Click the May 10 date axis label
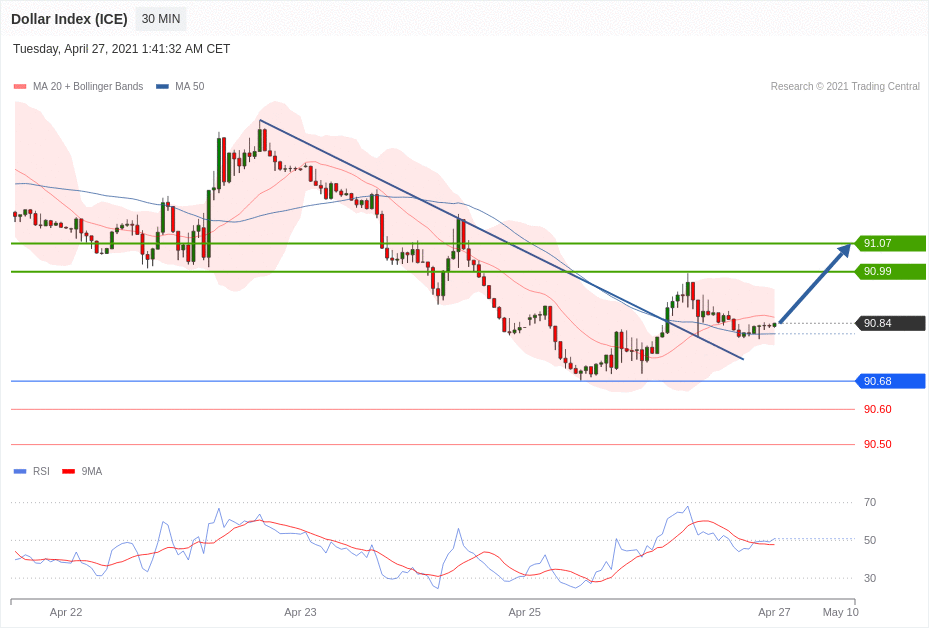 pos(840,612)
